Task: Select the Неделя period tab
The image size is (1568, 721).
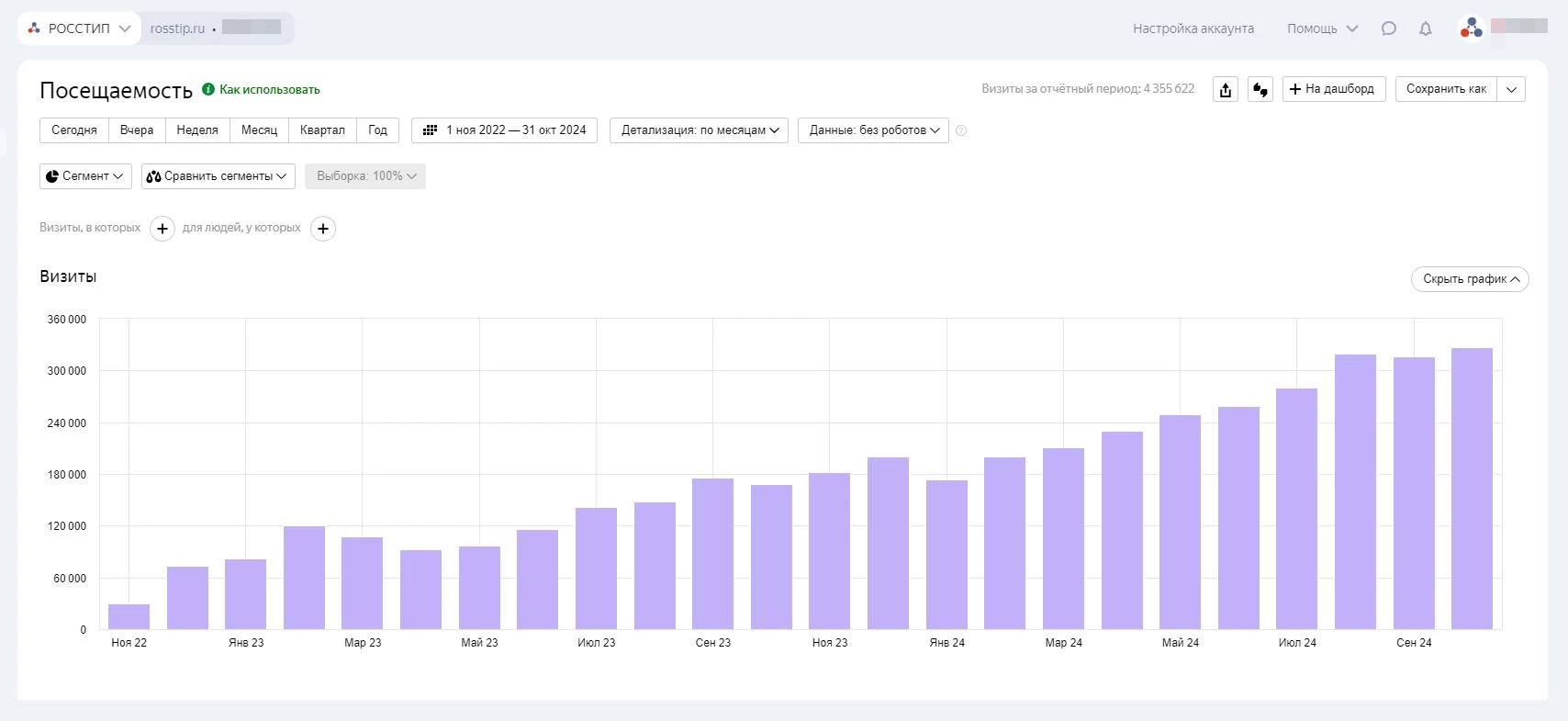Action: 197,130
